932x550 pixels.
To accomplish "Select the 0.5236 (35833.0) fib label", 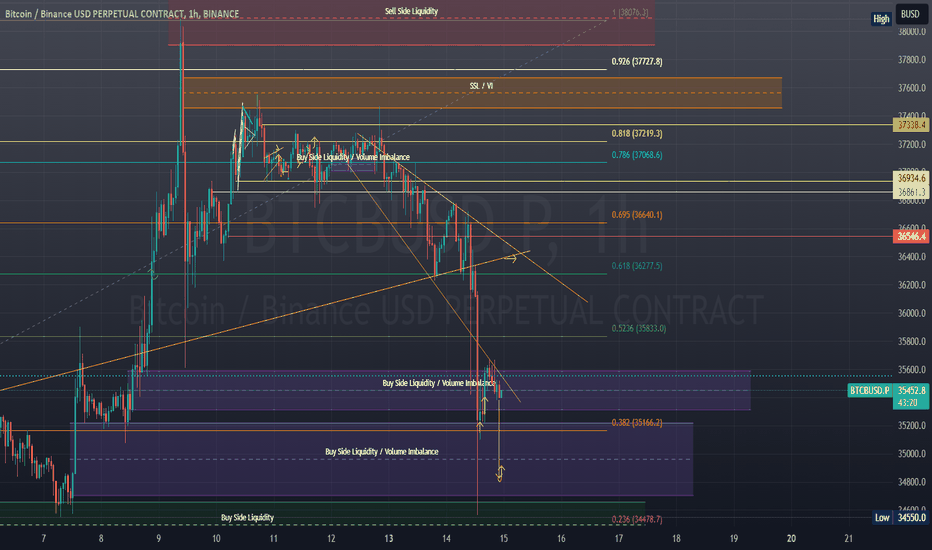I will (638, 328).
